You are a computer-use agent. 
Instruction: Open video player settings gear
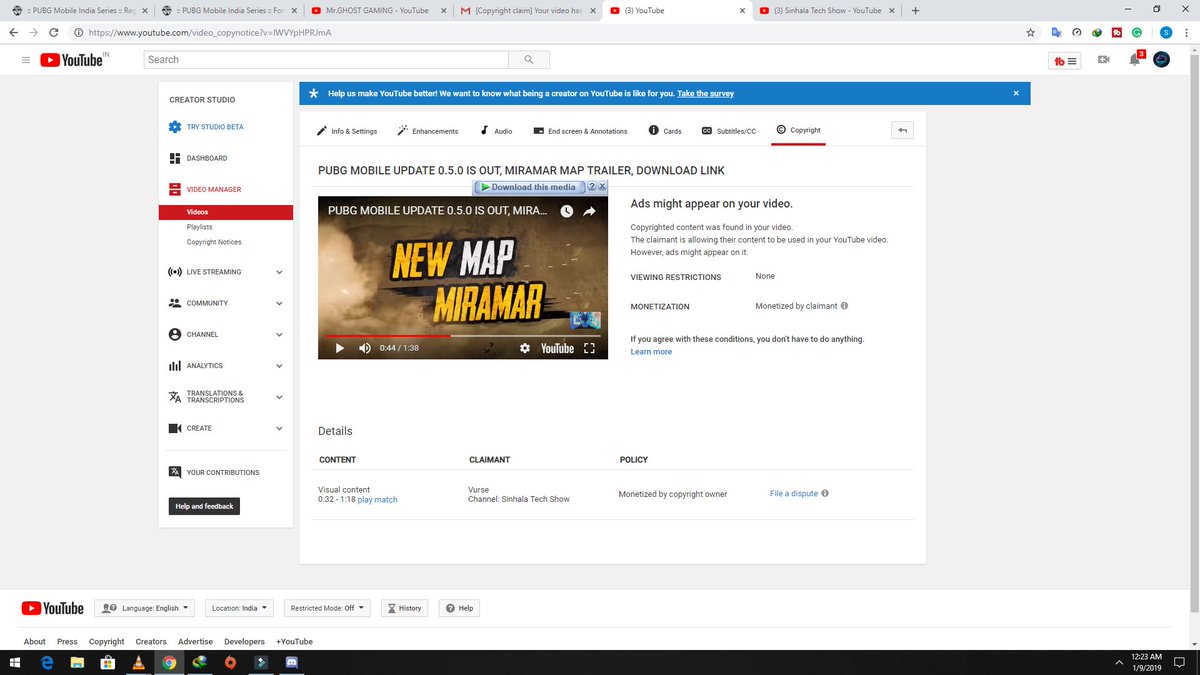pyautogui.click(x=525, y=348)
